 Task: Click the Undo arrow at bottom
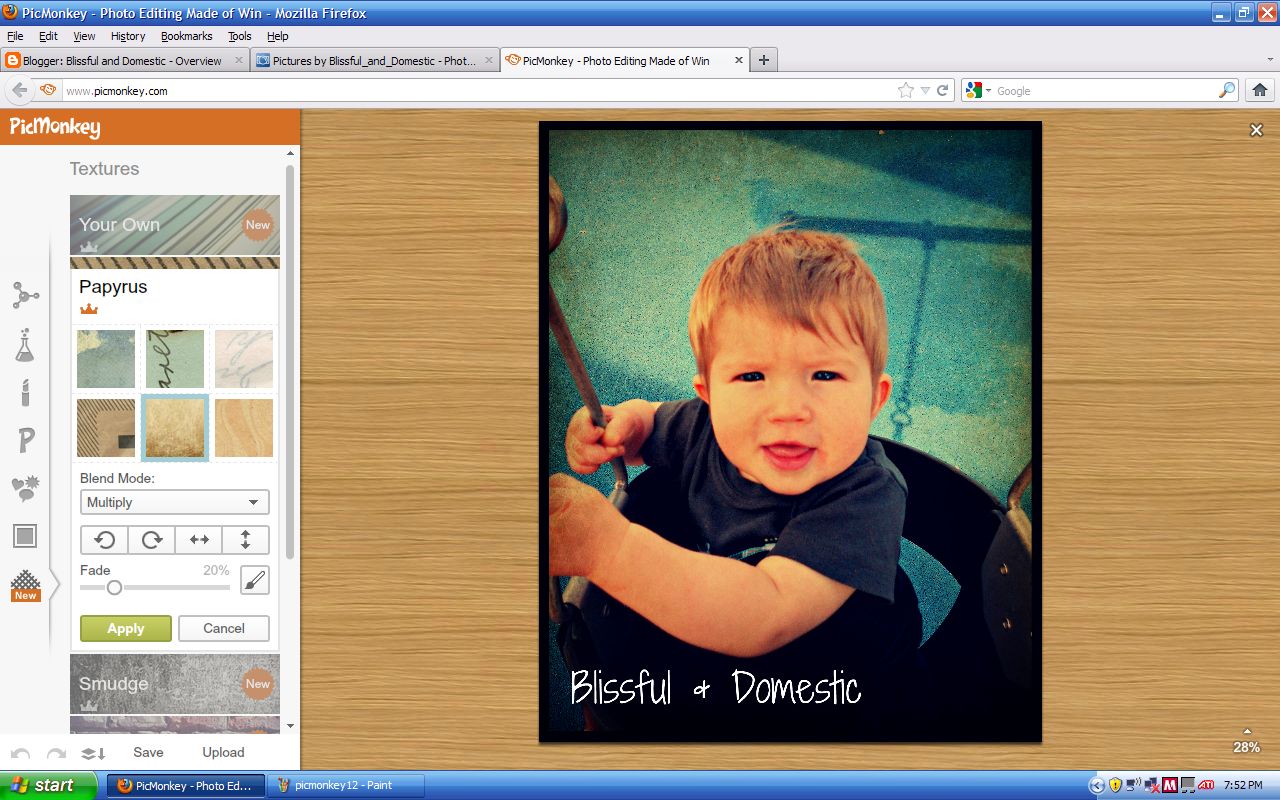pyautogui.click(x=21, y=753)
